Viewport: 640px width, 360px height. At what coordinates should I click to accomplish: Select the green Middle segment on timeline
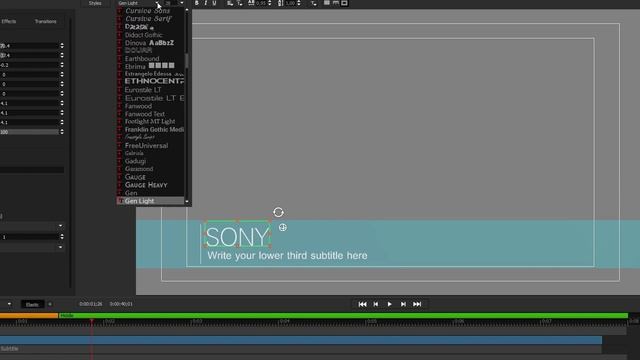(344, 316)
